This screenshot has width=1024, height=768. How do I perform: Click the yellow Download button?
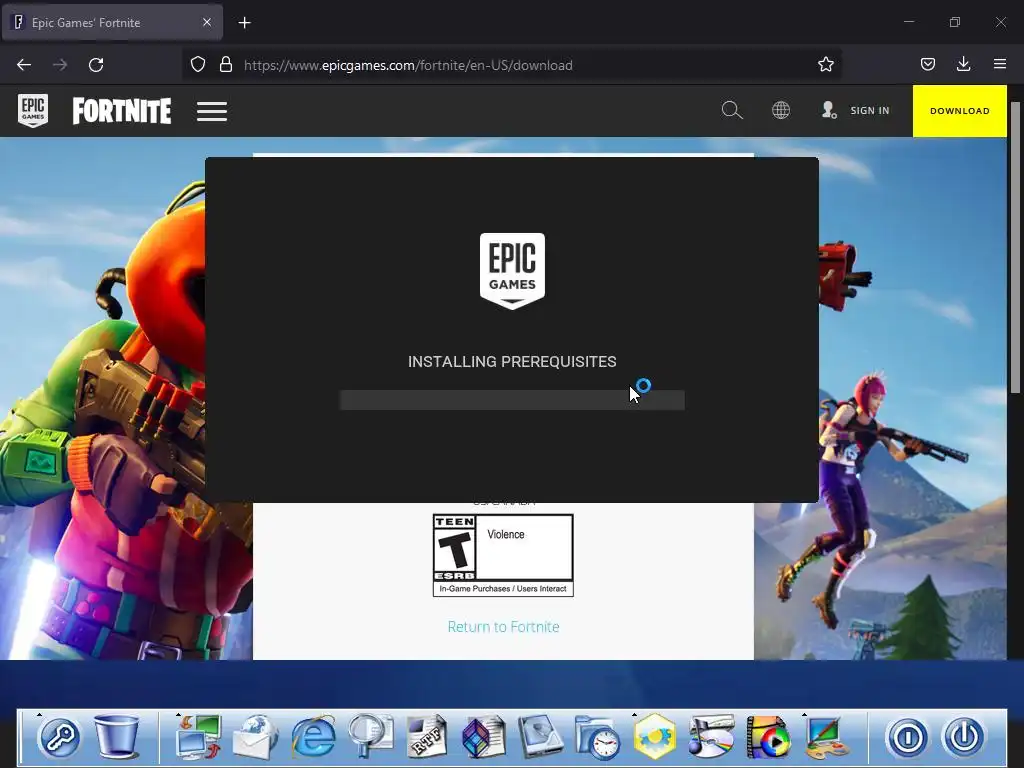point(959,111)
